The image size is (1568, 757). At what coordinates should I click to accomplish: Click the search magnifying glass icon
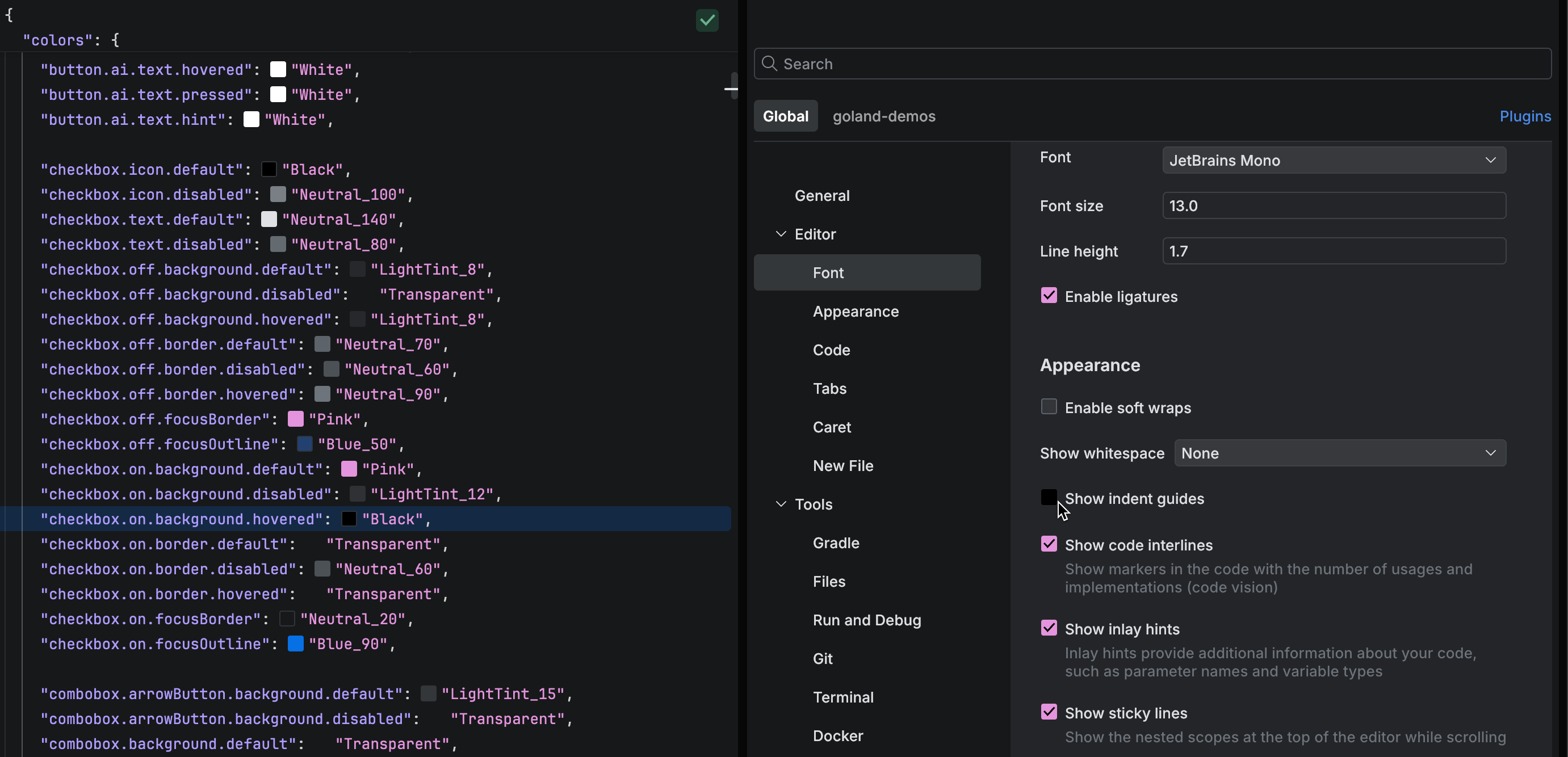(x=769, y=64)
